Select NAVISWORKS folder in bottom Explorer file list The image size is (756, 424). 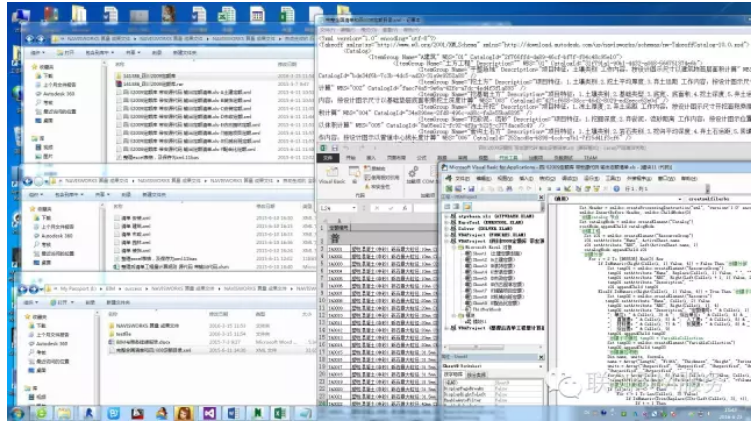click(144, 326)
